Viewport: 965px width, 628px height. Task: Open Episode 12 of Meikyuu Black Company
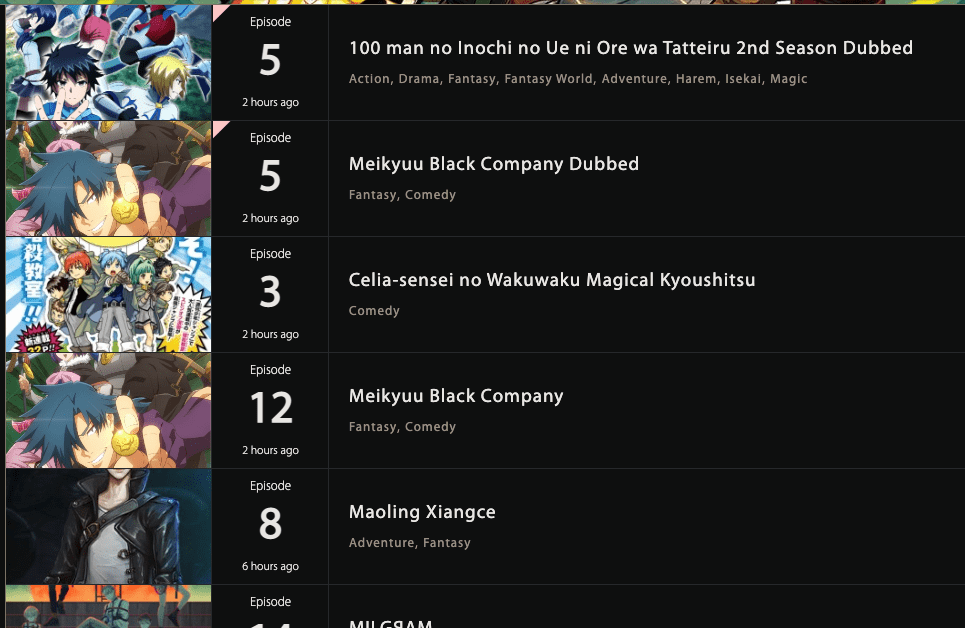pos(270,409)
